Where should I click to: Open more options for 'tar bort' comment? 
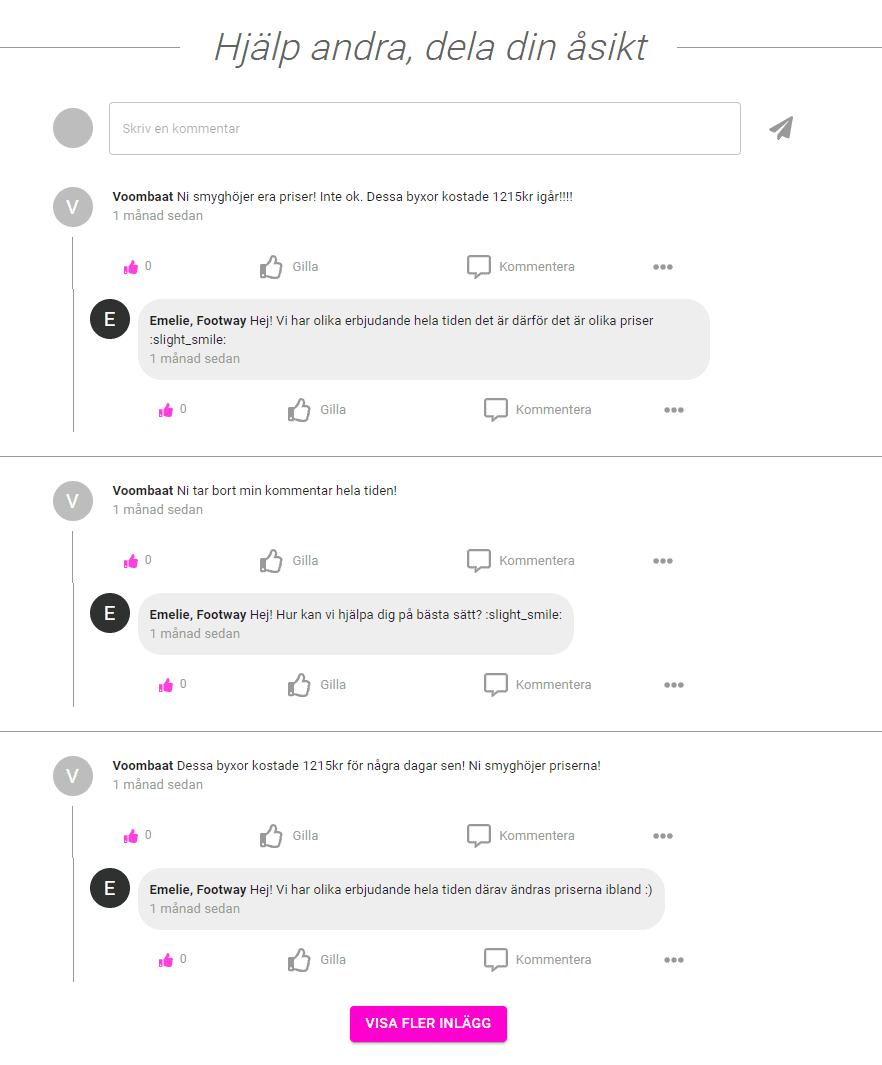pos(662,561)
